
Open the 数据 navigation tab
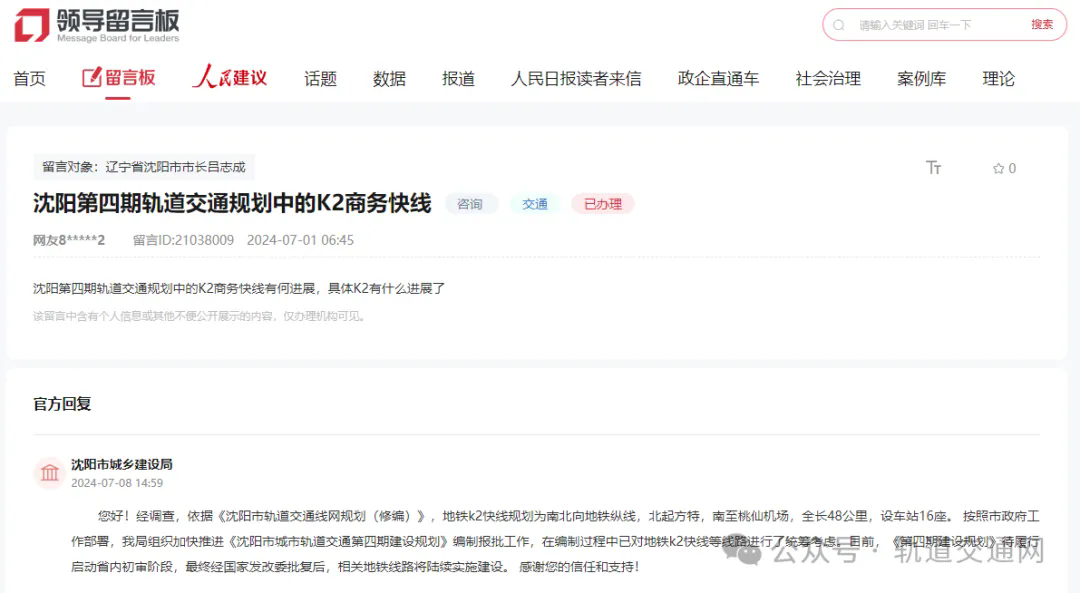point(389,79)
